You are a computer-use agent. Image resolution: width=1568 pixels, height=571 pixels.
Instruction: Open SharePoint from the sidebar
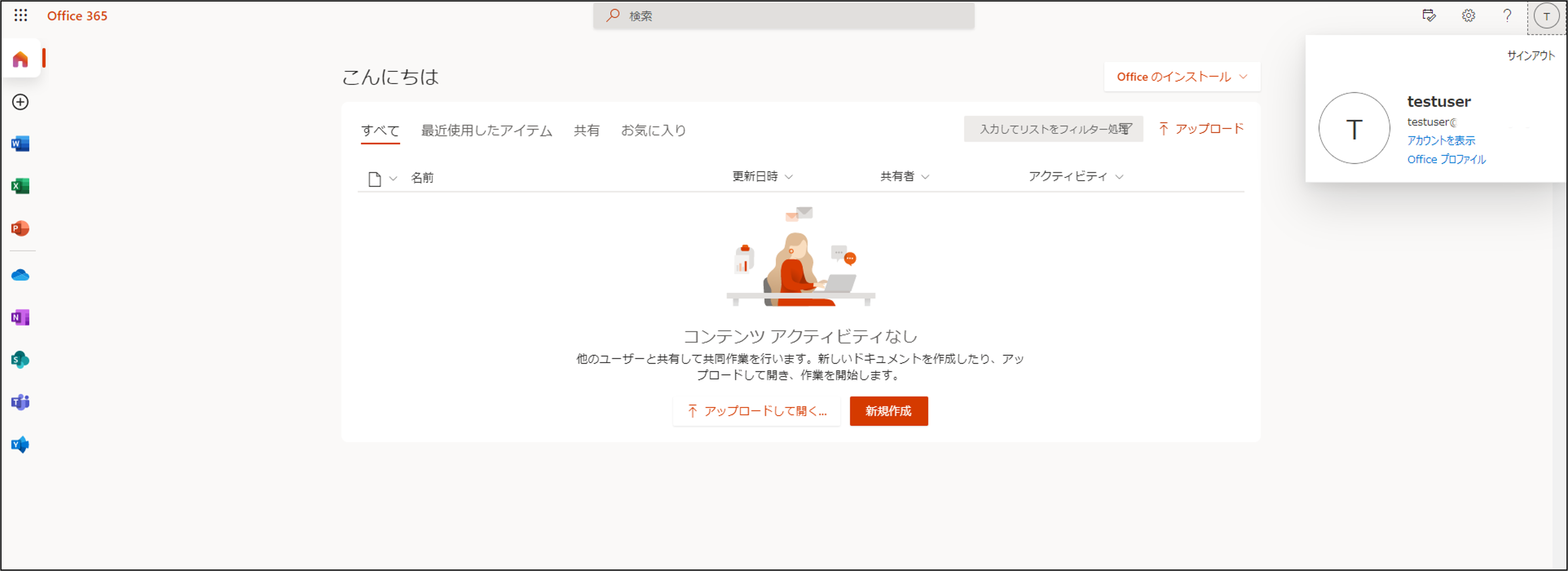pyautogui.click(x=20, y=360)
